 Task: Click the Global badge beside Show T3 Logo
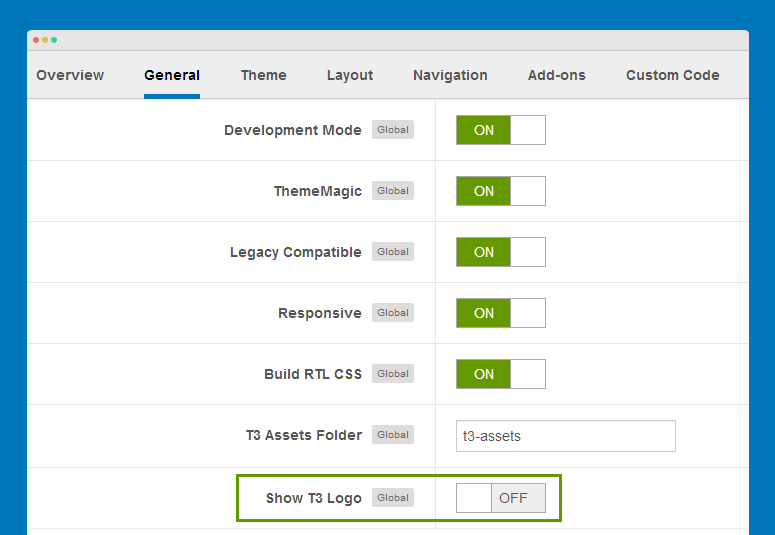393,497
